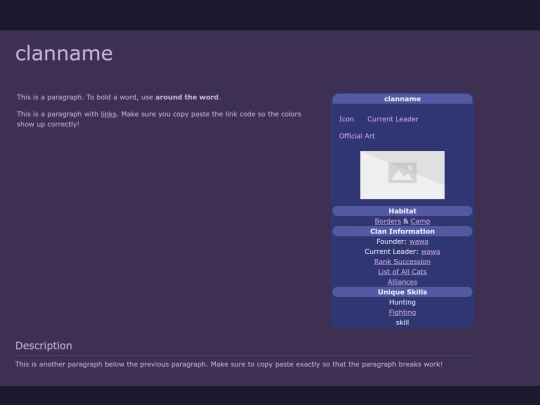Open the Borders link under Habitat
Viewport: 540px width, 405px height.
[388, 221]
